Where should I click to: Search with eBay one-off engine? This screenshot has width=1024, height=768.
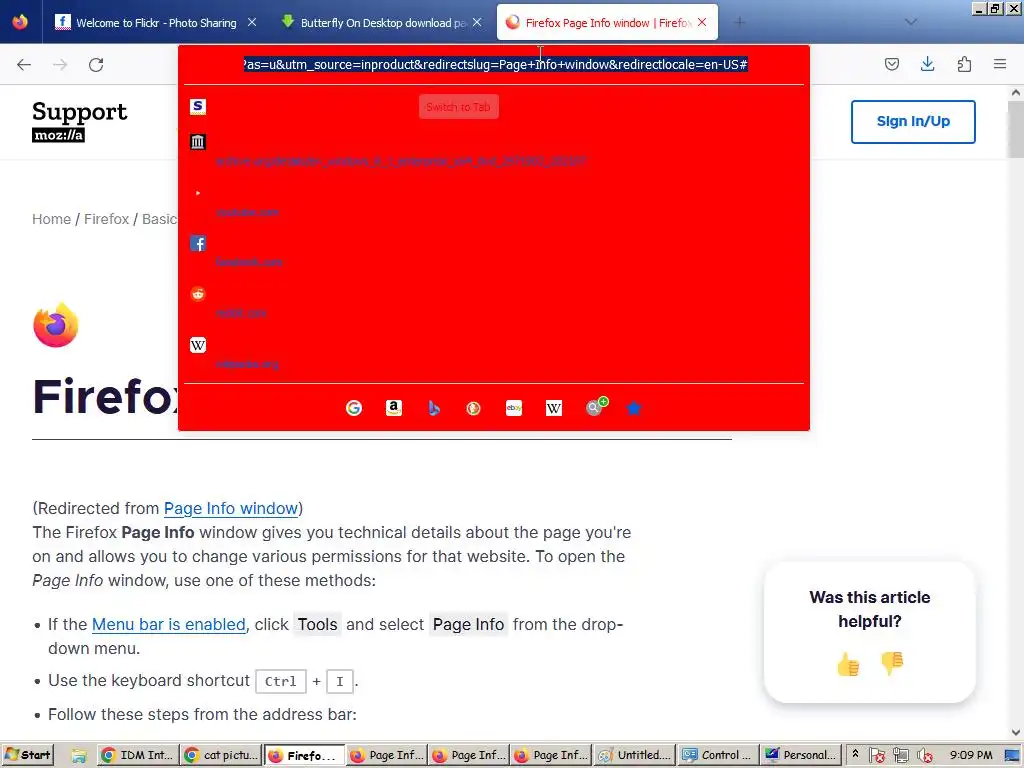[514, 408]
